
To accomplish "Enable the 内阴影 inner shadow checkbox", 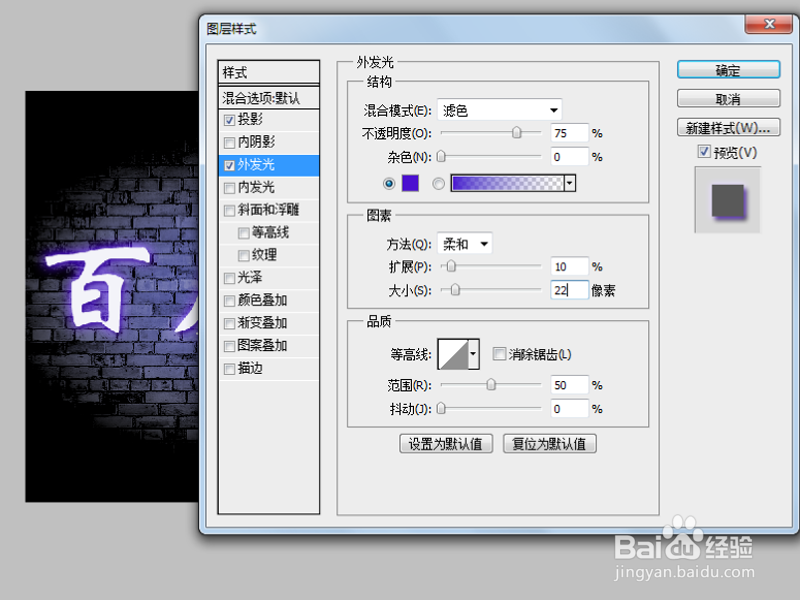I will click(230, 143).
